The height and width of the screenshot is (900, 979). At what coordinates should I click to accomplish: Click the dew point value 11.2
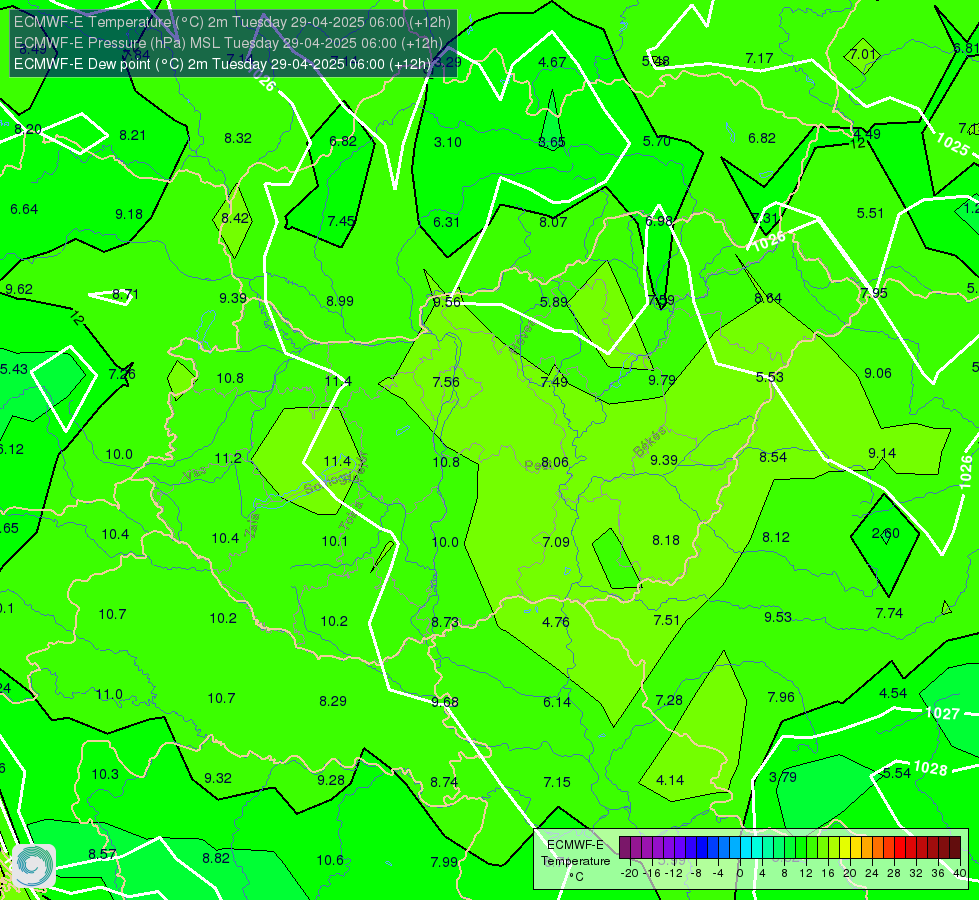click(228, 458)
